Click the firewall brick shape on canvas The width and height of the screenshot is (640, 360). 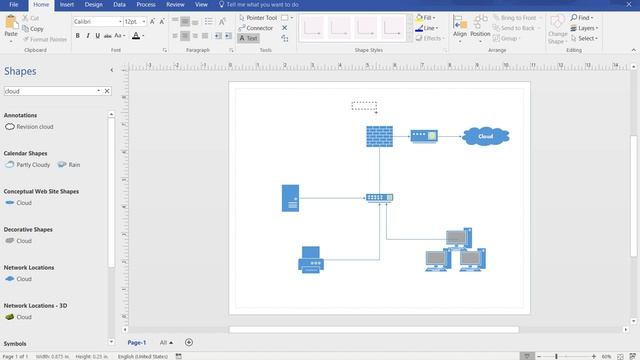(x=380, y=136)
